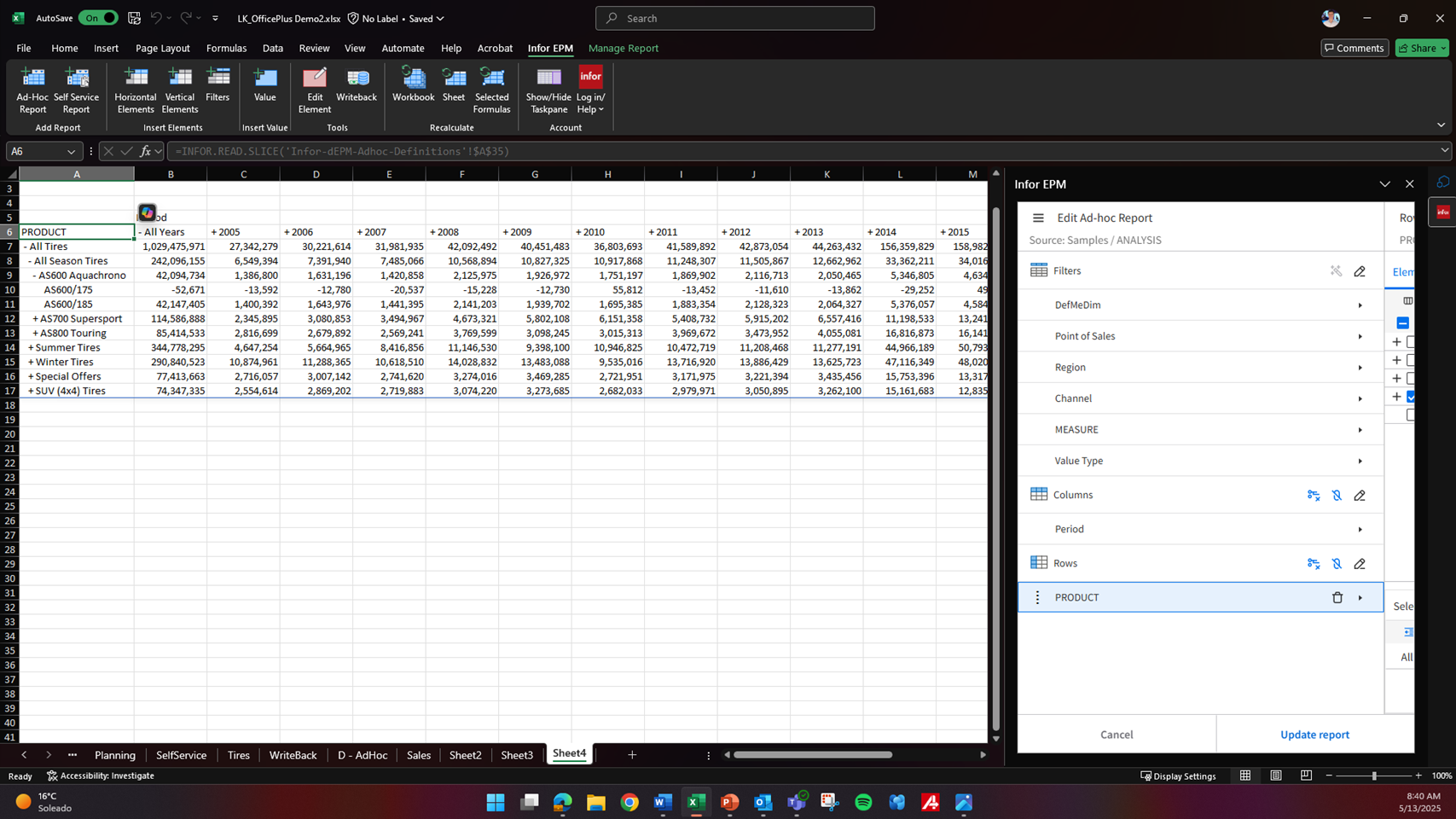The height and width of the screenshot is (819, 1456).
Task: Edit the Columns section with the pencil icon
Action: [x=1360, y=496]
